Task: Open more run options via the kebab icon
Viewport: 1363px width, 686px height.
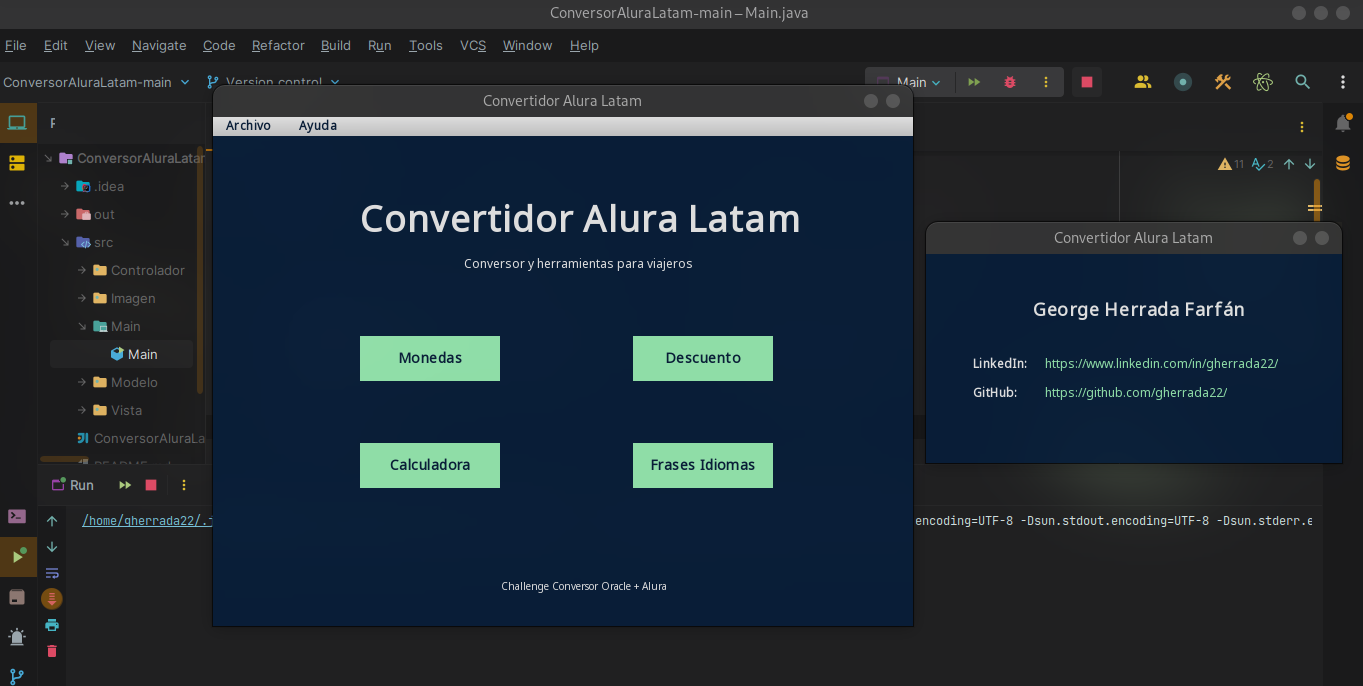Action: (x=1046, y=82)
